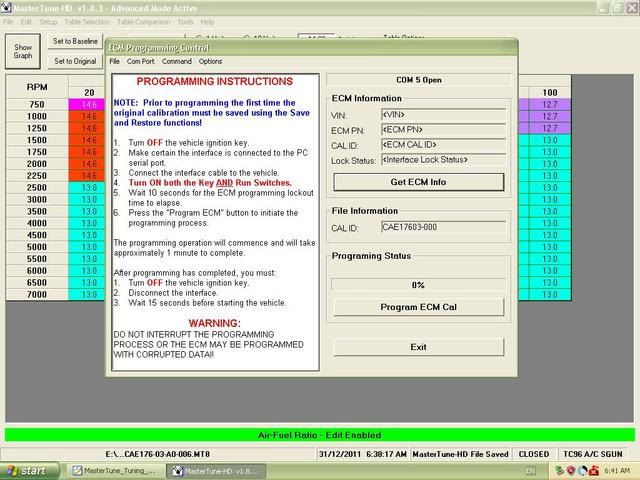Screen dimensions: 640x480
Task: Select the orange 14.6 cell at 1000 RPM
Action: click(87, 116)
